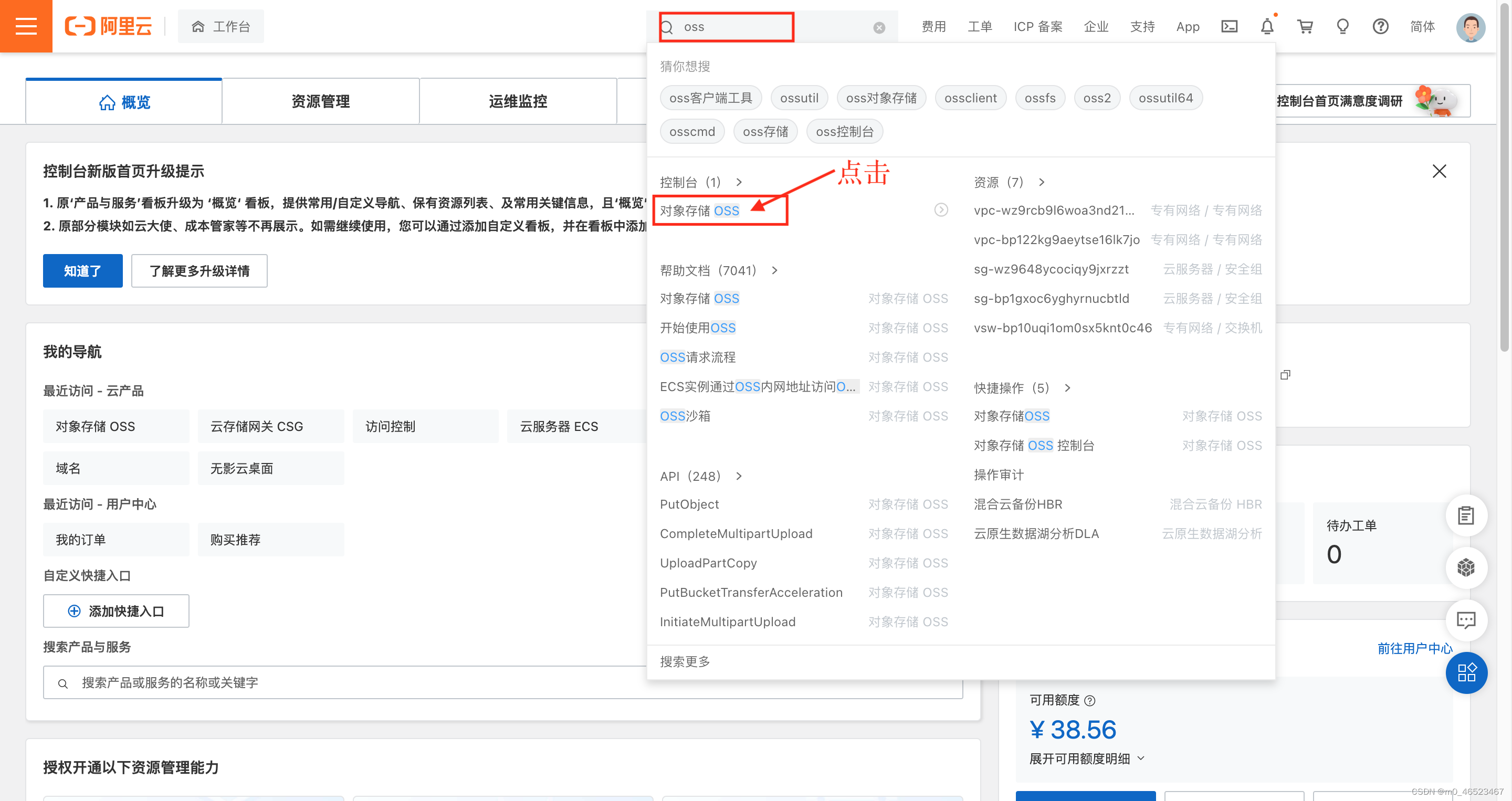Open the 费用 menu
The image size is (1512, 801).
(x=933, y=26)
